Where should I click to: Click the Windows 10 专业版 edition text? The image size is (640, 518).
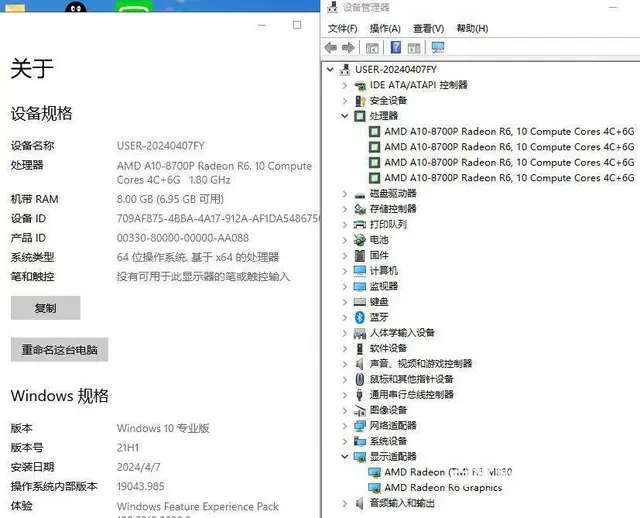[x=163, y=428]
